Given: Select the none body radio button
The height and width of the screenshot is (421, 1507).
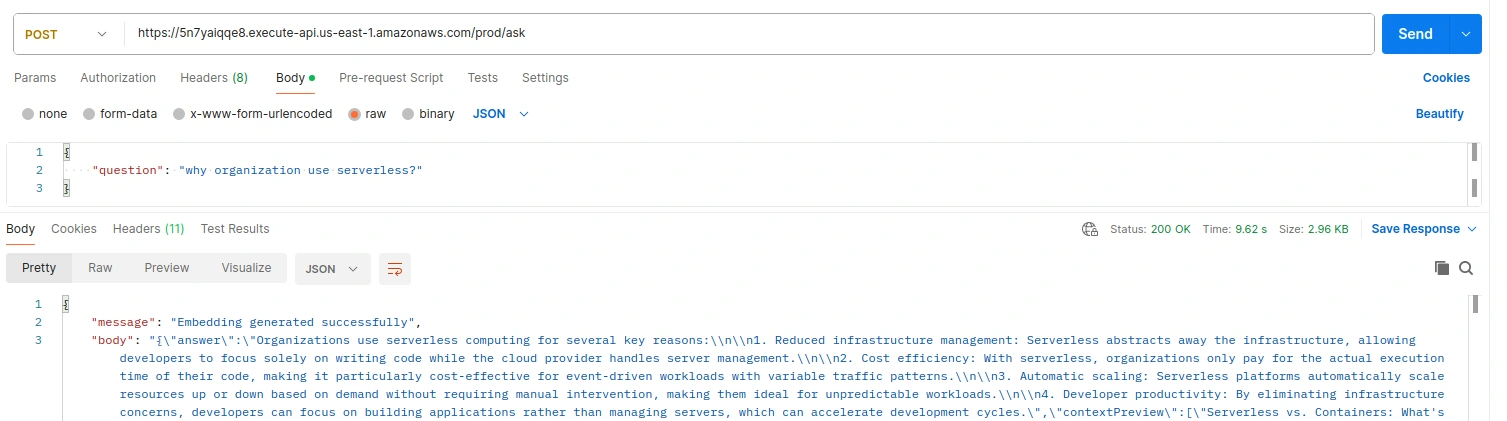Looking at the screenshot, I should (27, 114).
